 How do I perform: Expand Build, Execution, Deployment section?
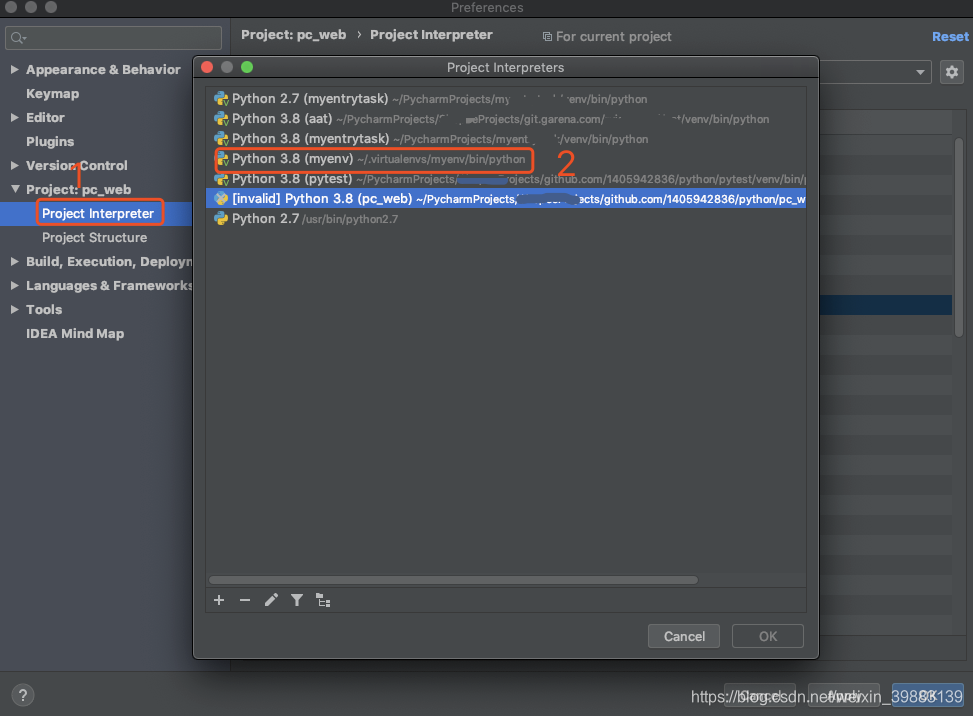(14, 261)
